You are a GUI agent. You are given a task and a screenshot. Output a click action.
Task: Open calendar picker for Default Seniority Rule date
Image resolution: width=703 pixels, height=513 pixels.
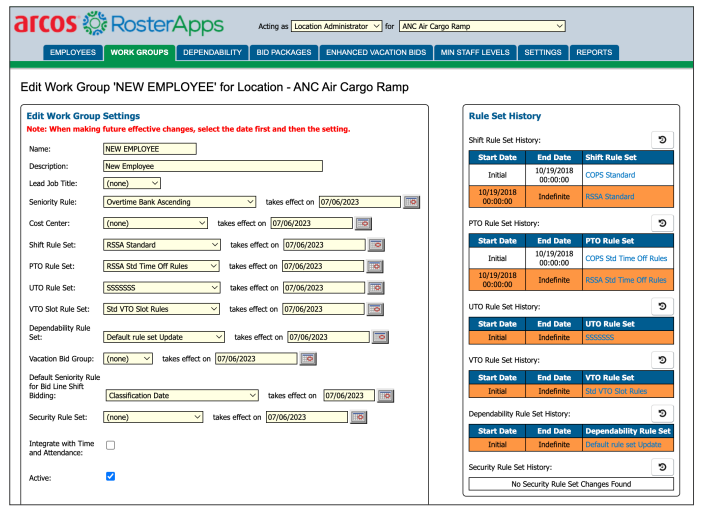[x=386, y=396]
